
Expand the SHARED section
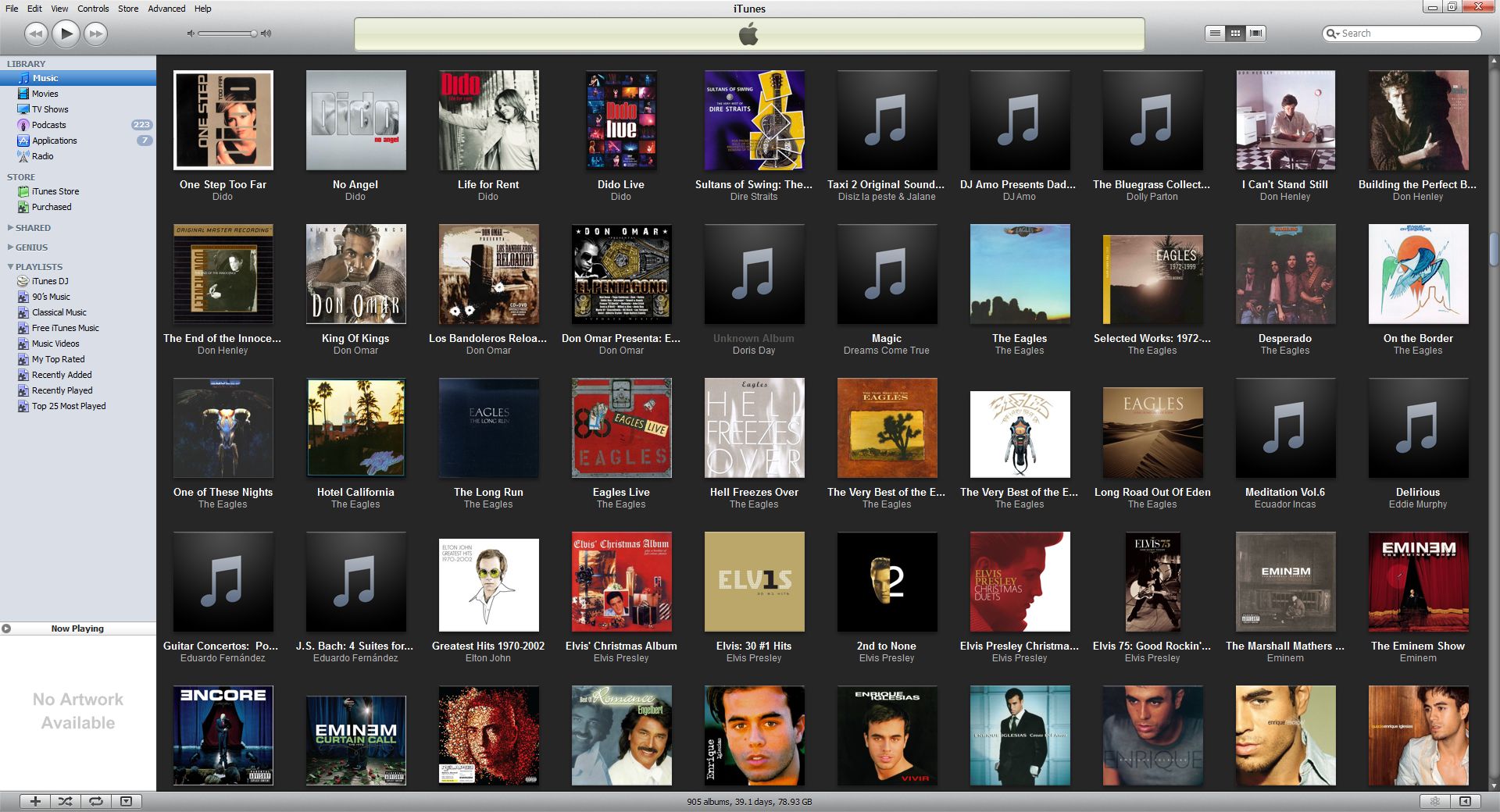pyautogui.click(x=10, y=228)
